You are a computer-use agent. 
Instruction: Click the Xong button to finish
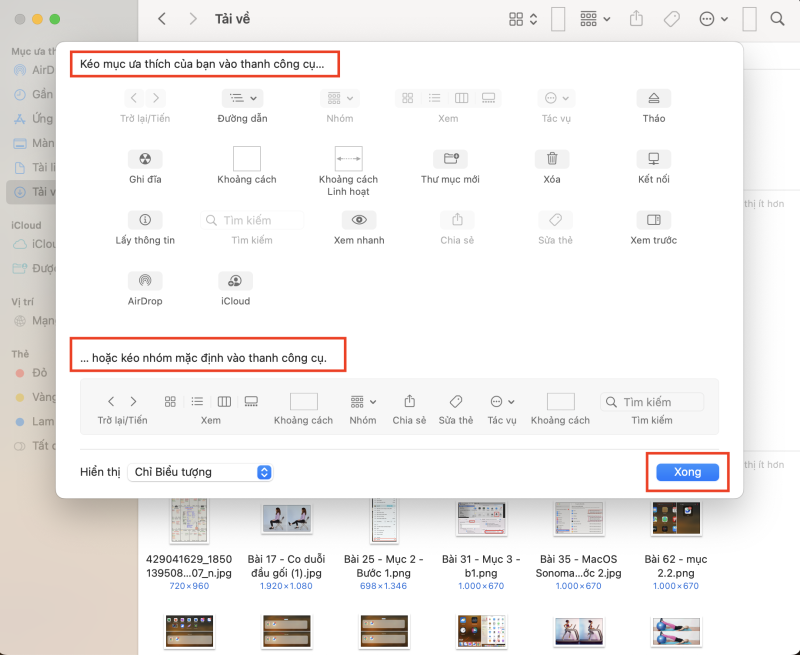pyautogui.click(x=687, y=471)
